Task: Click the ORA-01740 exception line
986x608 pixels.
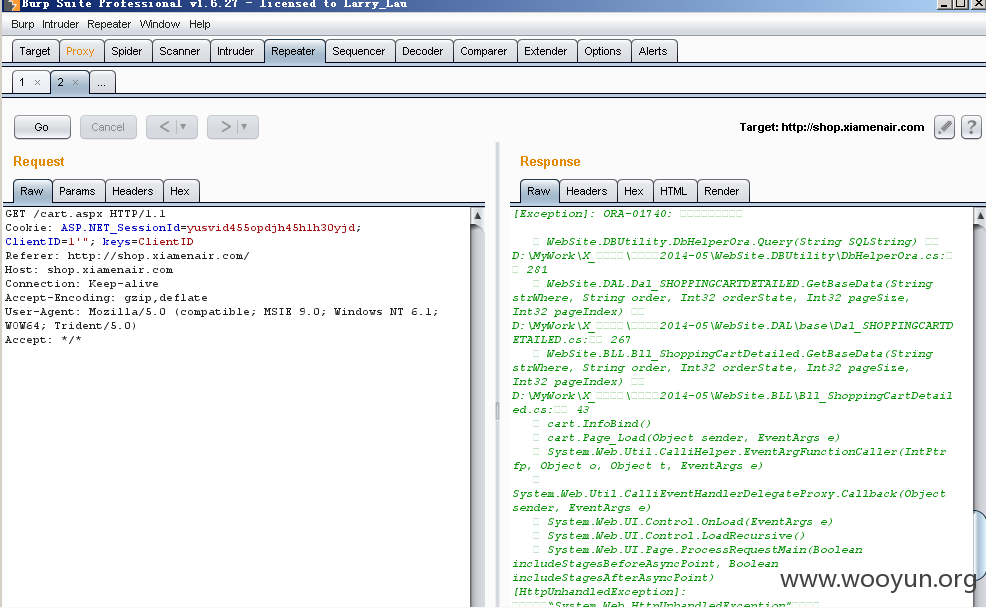Action: (x=628, y=214)
